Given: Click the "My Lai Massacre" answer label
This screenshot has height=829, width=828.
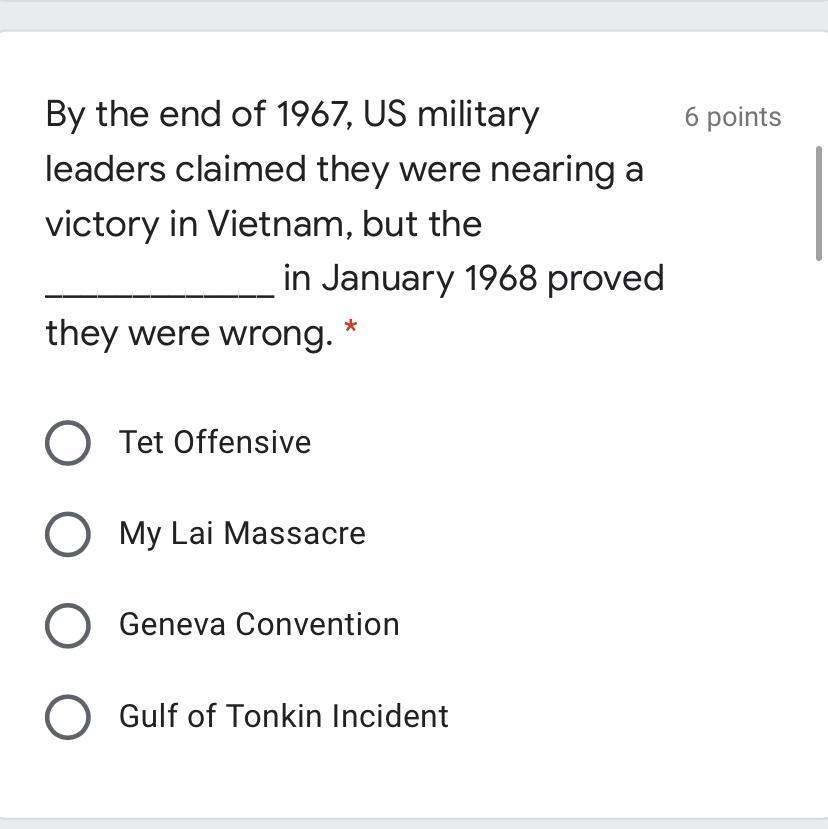Looking at the screenshot, I should tap(242, 533).
